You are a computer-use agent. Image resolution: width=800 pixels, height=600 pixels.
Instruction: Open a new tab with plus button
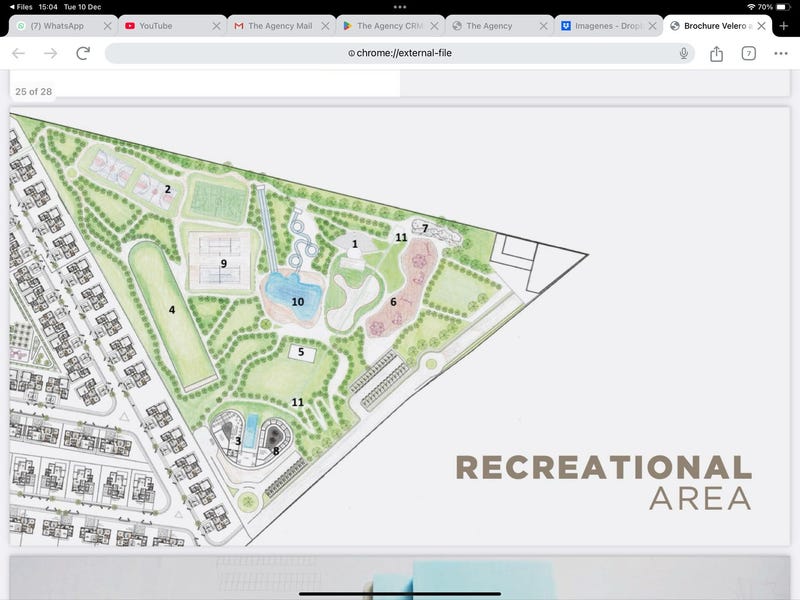point(783,26)
